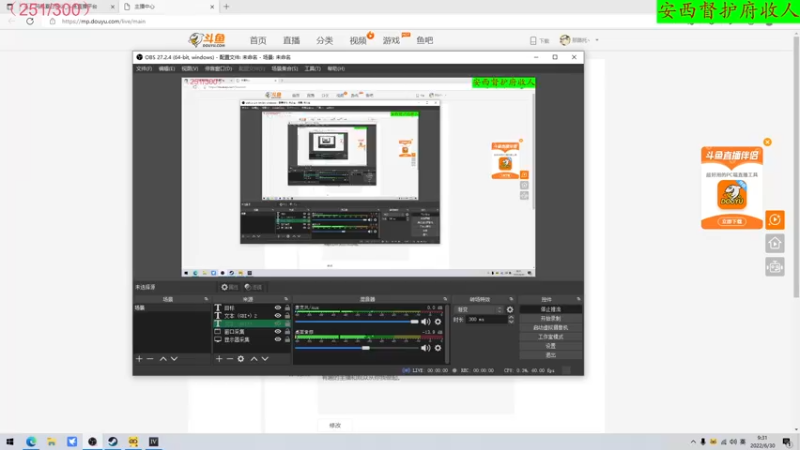Open 鱼吧 on the Douyu nav bar

click(424, 40)
